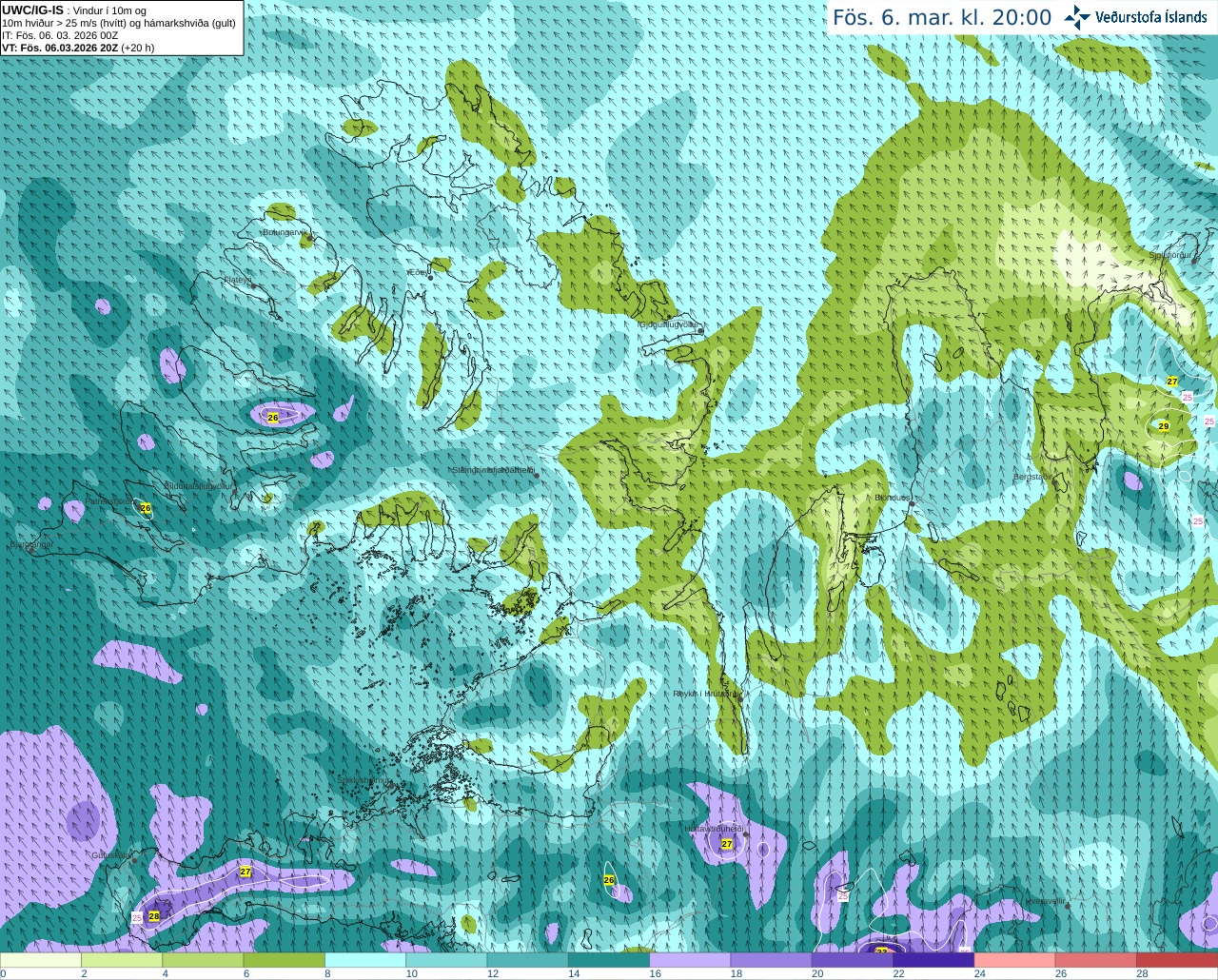Click the Veðurstofa Íslands logo icon
Image resolution: width=1218 pixels, height=980 pixels.
pyautogui.click(x=1077, y=16)
